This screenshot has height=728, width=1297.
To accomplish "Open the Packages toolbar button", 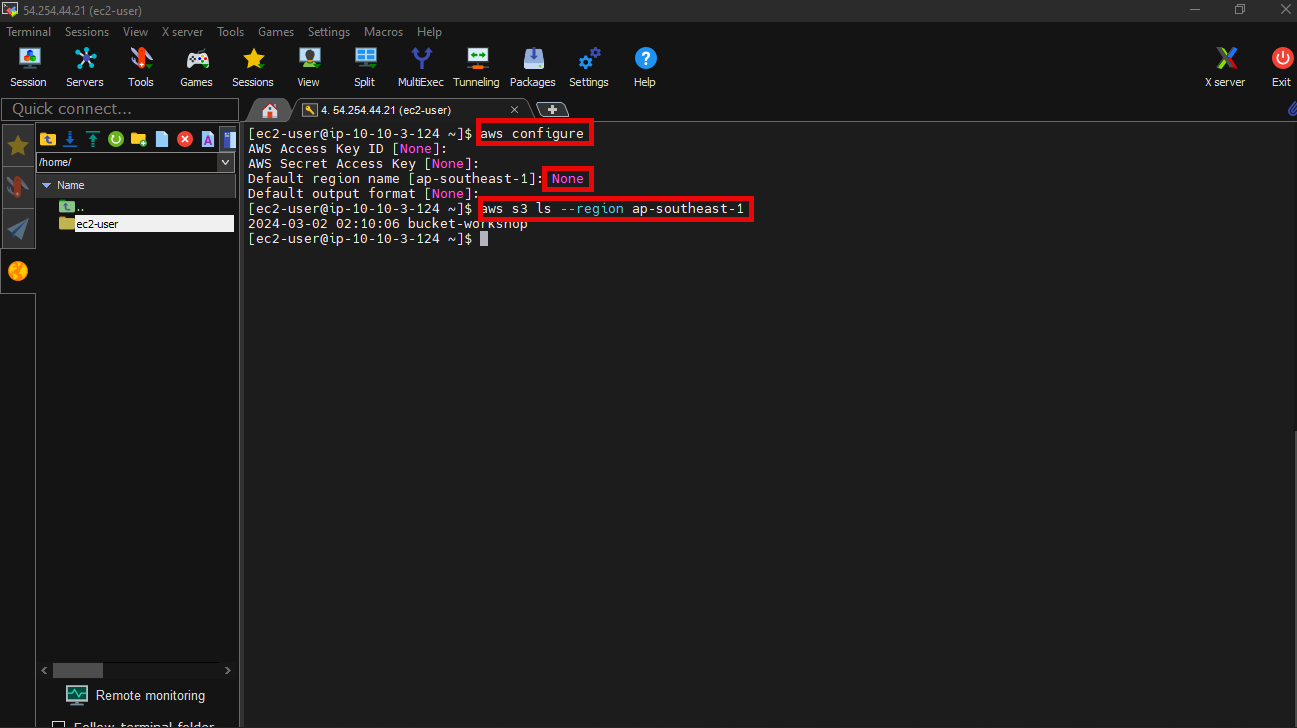I will coord(533,68).
